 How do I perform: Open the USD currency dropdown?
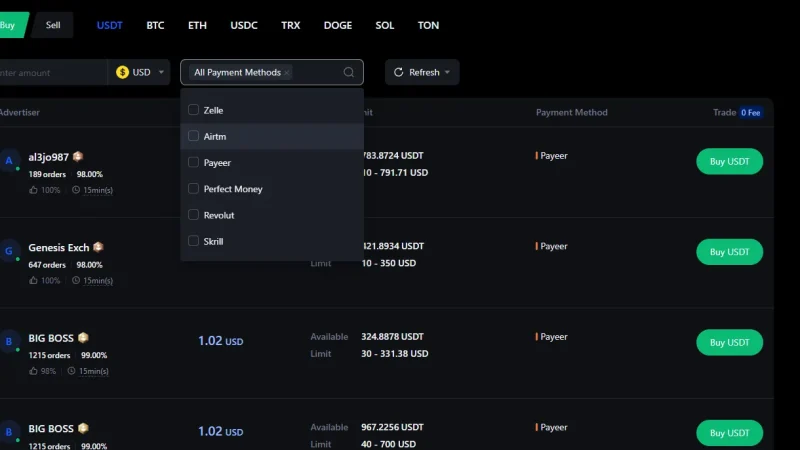click(139, 72)
